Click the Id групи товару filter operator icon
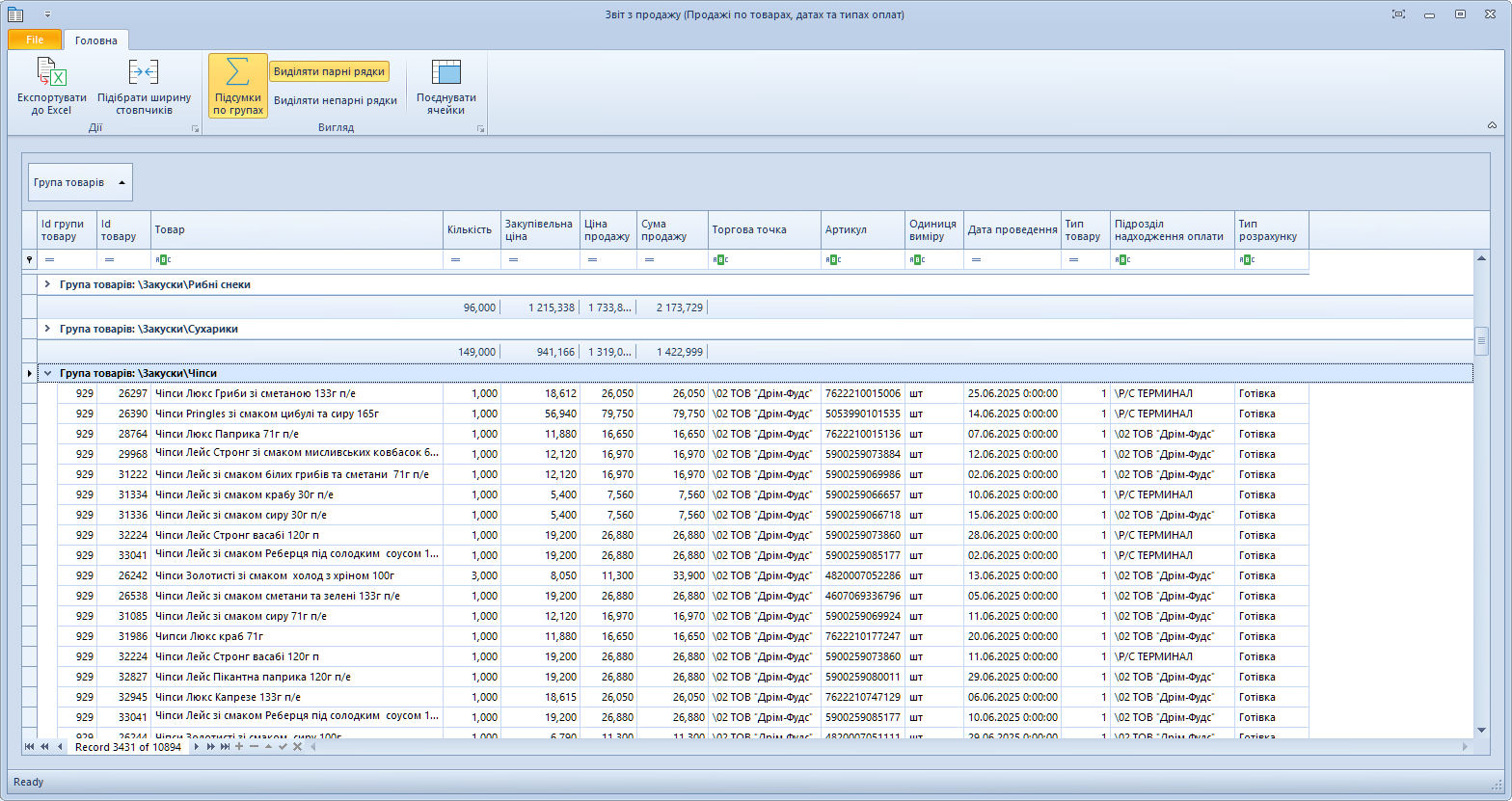Image resolution: width=1512 pixels, height=801 pixels. (x=50, y=260)
